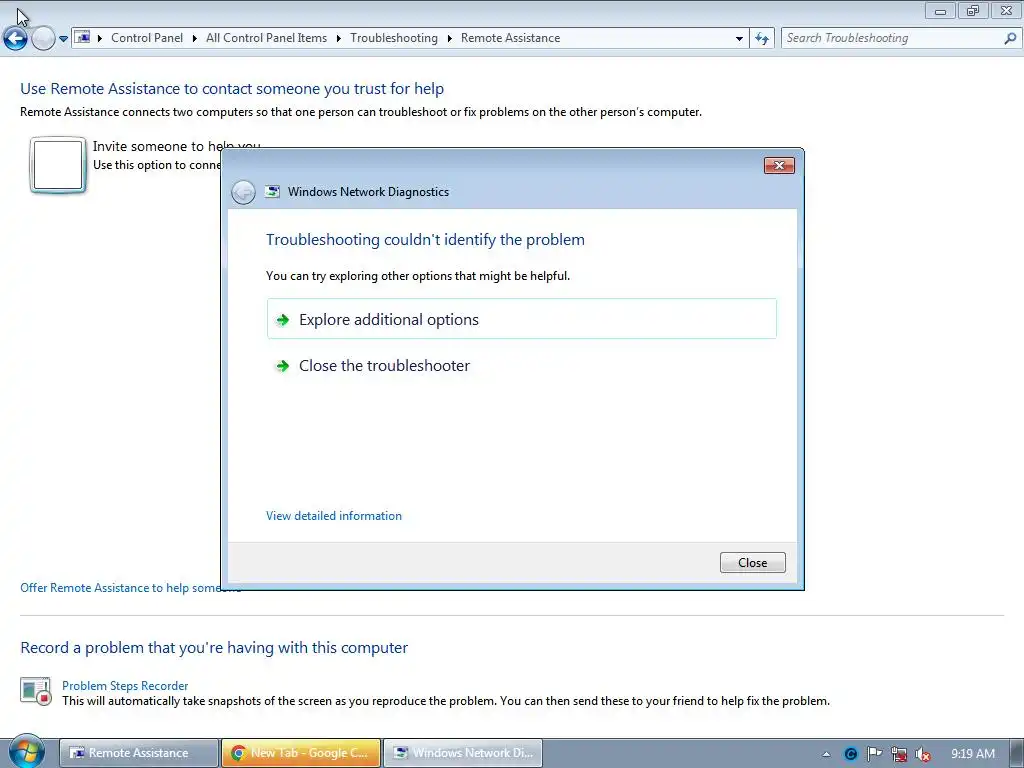Click the muted volume tray icon

(923, 754)
